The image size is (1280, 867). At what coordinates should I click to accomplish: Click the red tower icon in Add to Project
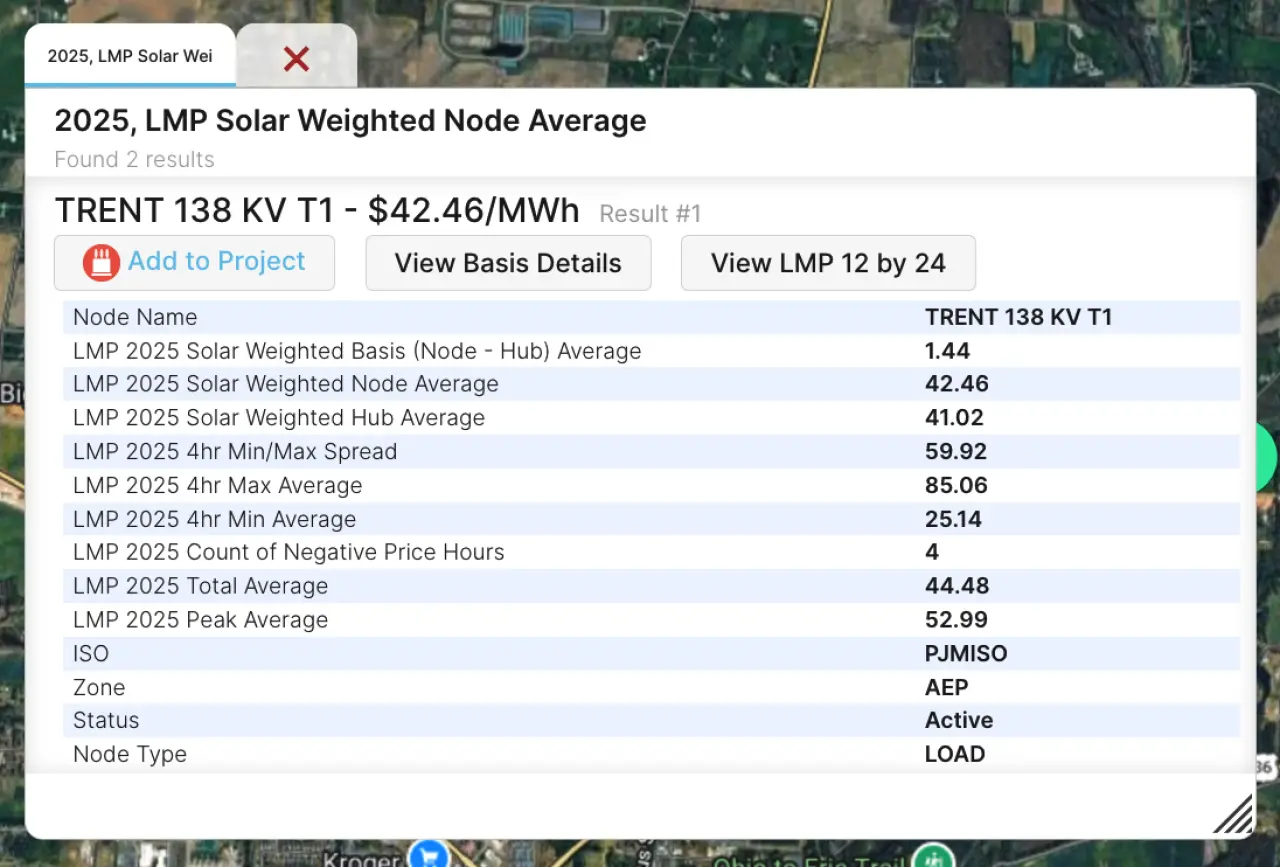point(102,263)
